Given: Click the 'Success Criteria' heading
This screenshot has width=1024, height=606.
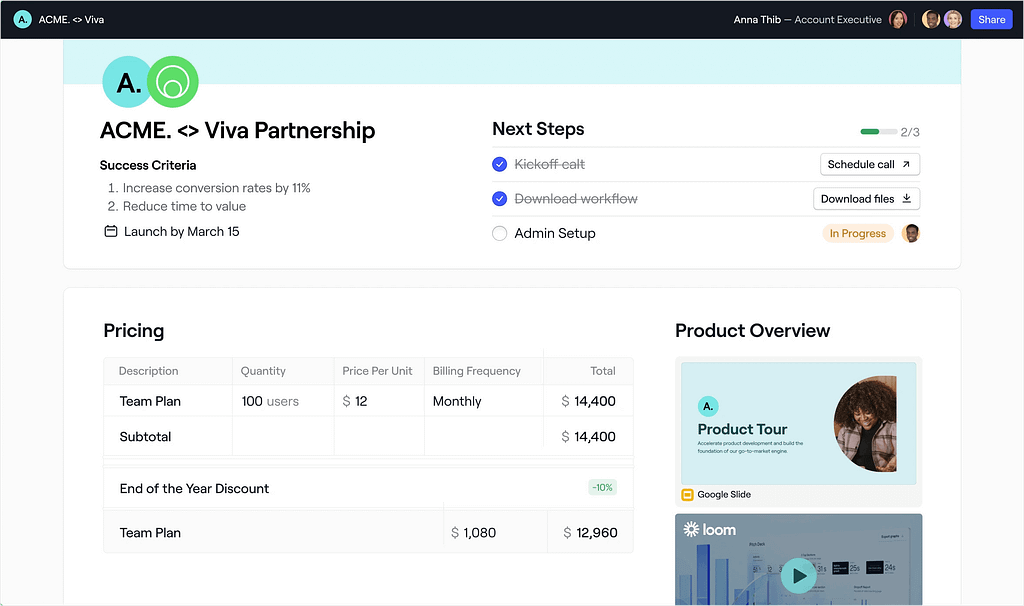Looking at the screenshot, I should click(x=148, y=165).
